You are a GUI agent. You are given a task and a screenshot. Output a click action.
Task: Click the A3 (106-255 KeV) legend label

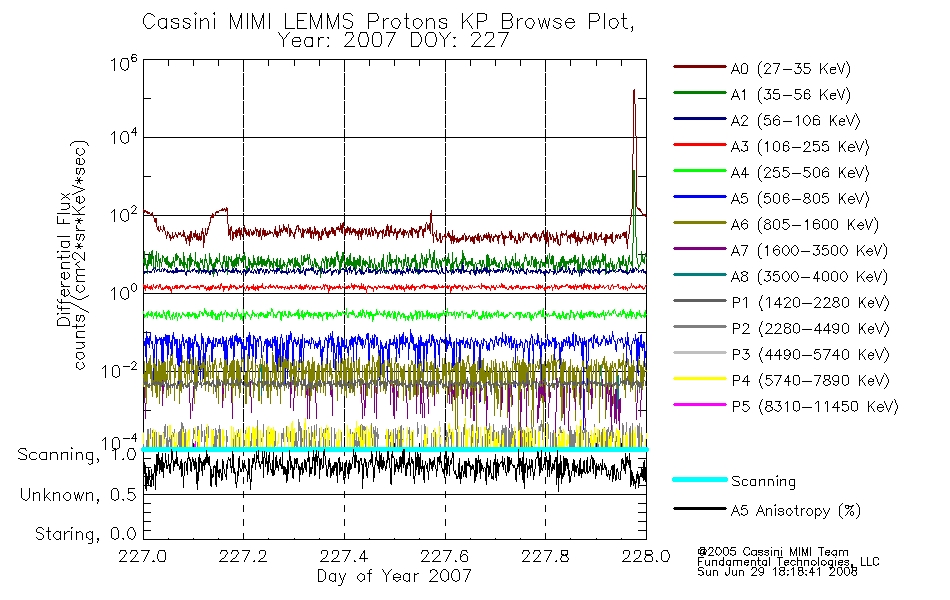click(800, 147)
